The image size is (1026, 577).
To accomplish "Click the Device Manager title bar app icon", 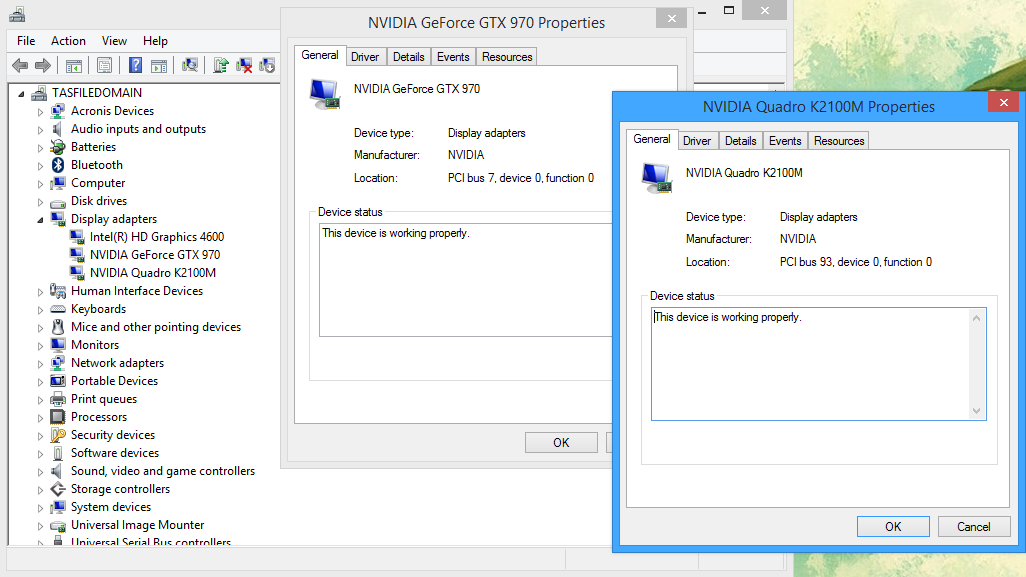I will pyautogui.click(x=17, y=13).
